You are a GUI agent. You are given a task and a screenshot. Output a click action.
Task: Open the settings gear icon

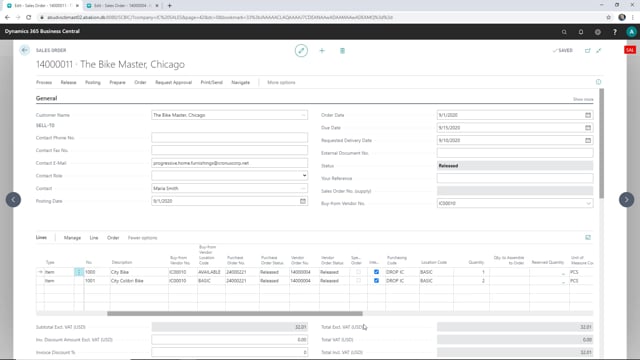pyautogui.click(x=598, y=32)
